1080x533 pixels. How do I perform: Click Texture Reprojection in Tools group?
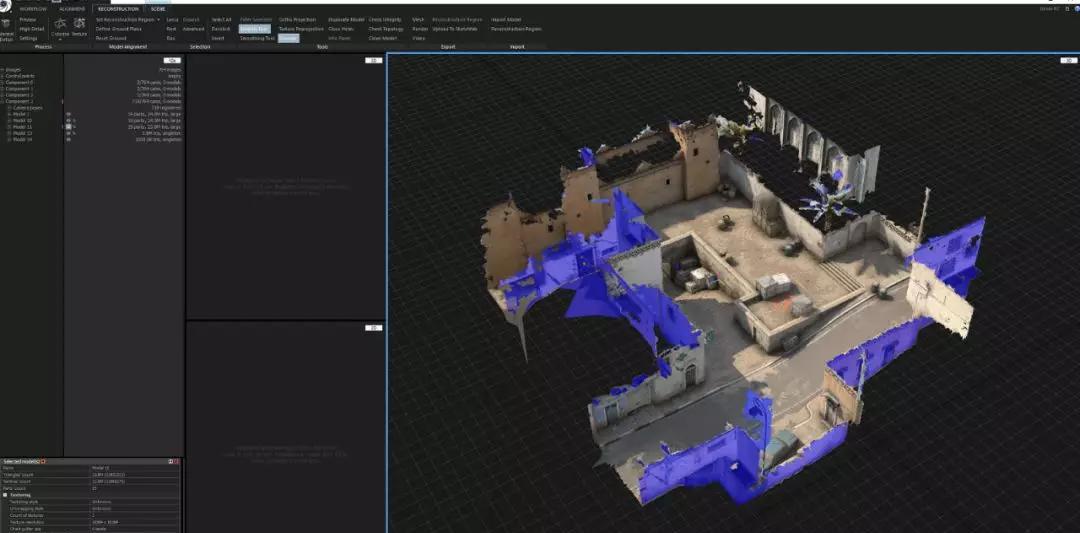[x=301, y=29]
